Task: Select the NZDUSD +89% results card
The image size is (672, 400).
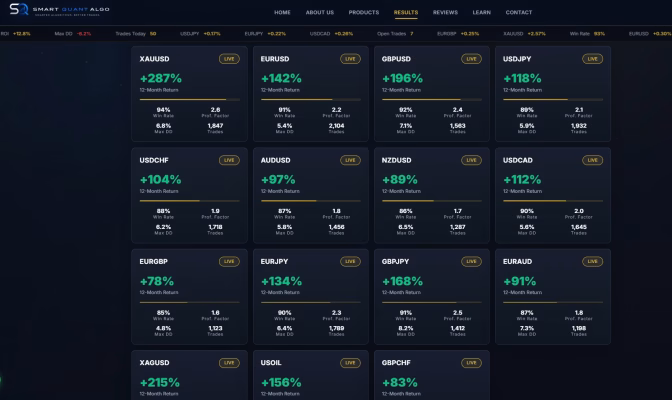Action: point(432,195)
